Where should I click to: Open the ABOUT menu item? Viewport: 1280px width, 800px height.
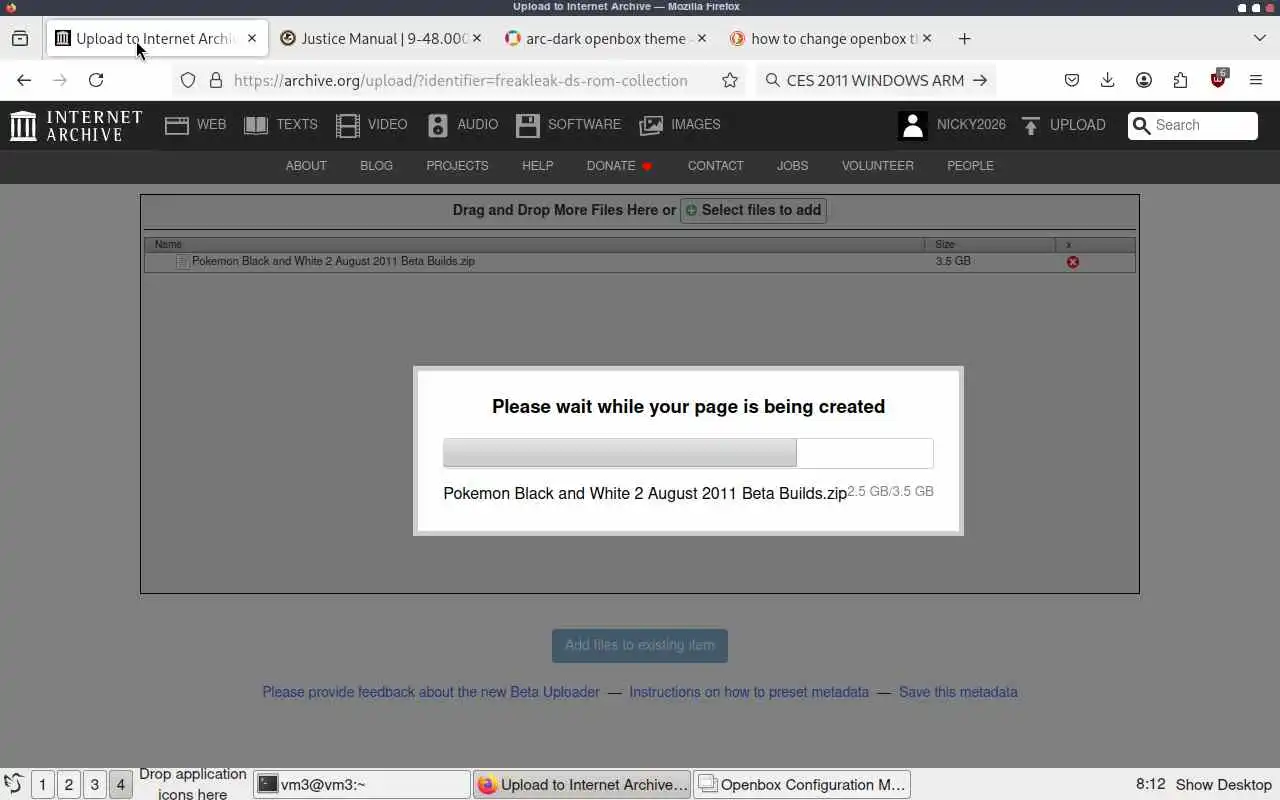pos(306,166)
